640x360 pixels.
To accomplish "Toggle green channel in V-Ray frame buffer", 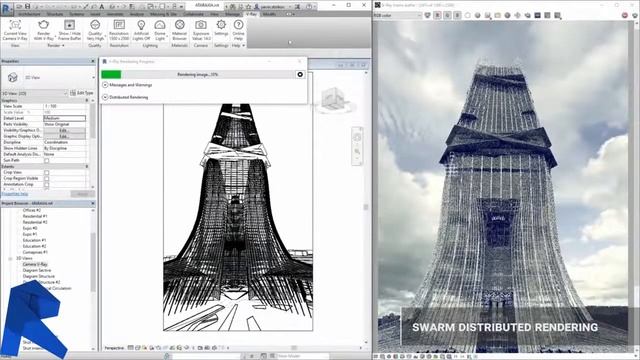I will (447, 15).
